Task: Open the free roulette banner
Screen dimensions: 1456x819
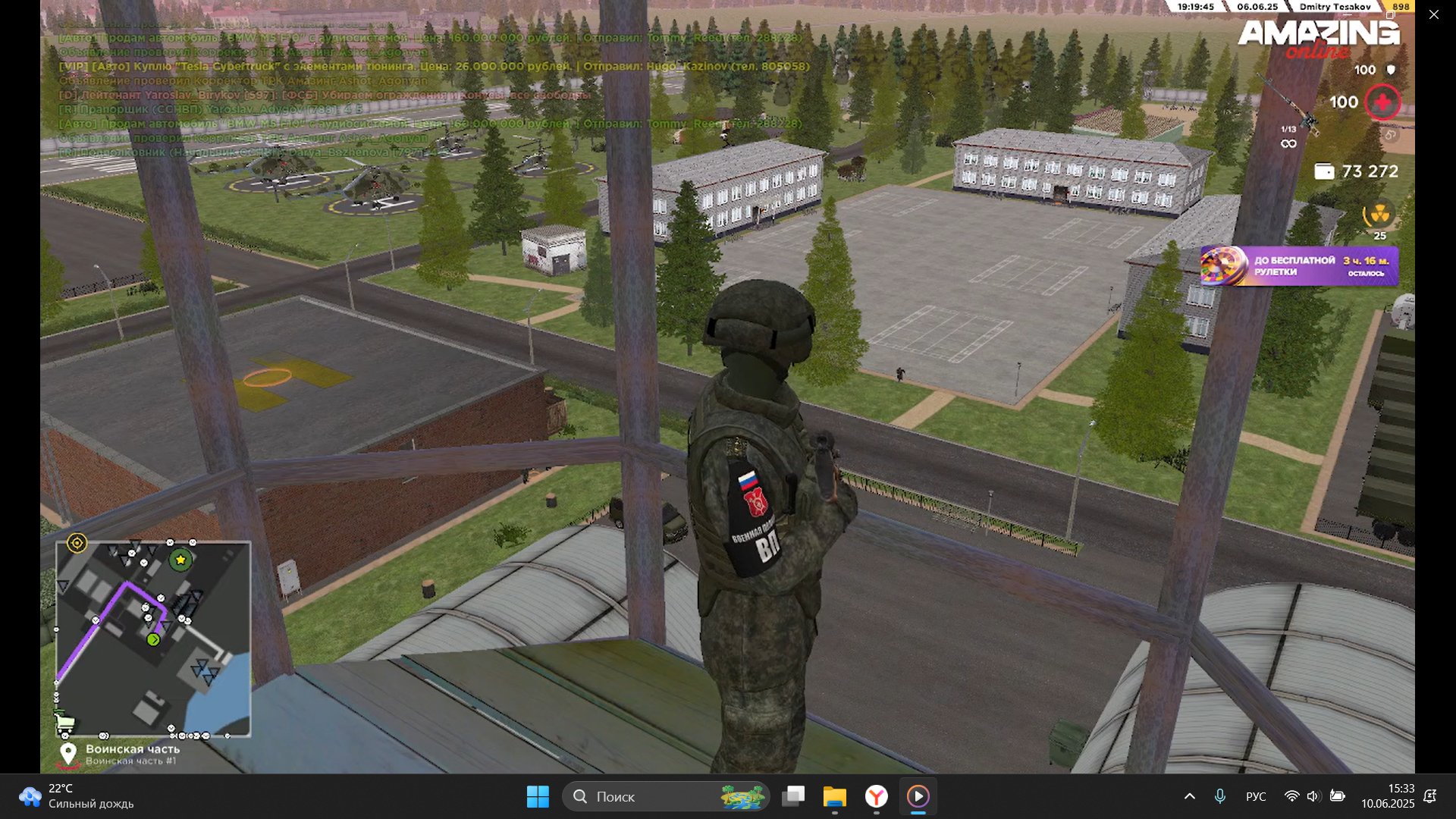Action: tap(1299, 266)
